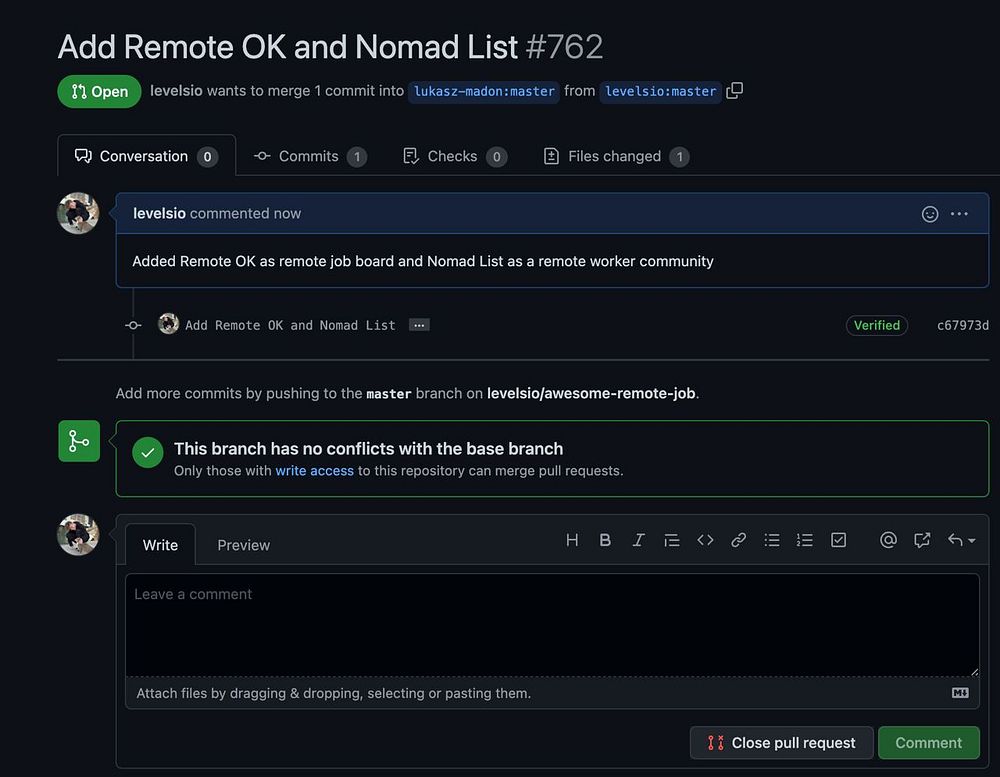This screenshot has width=1000, height=777.
Task: Submit with the green Comment button
Action: 929,743
